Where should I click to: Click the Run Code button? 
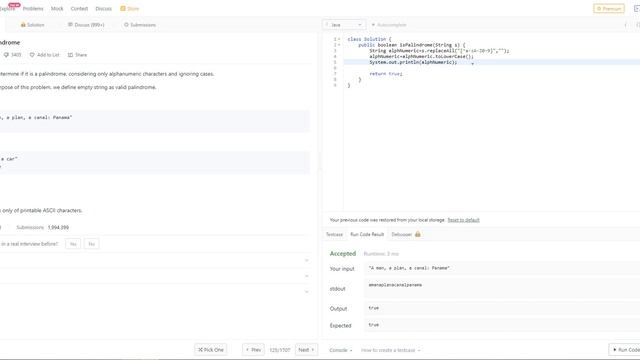click(625, 350)
